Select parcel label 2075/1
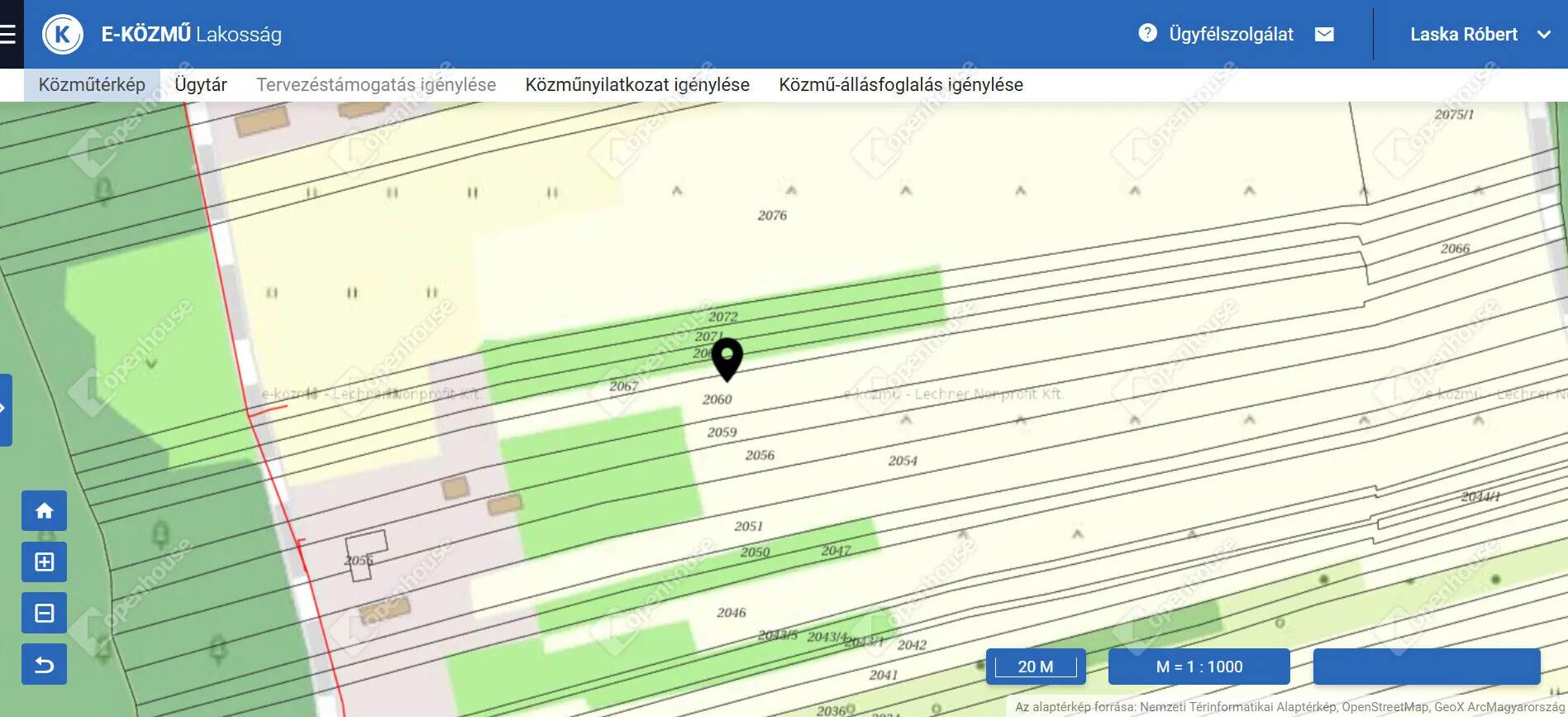This screenshot has height=717, width=1568. [x=1454, y=115]
